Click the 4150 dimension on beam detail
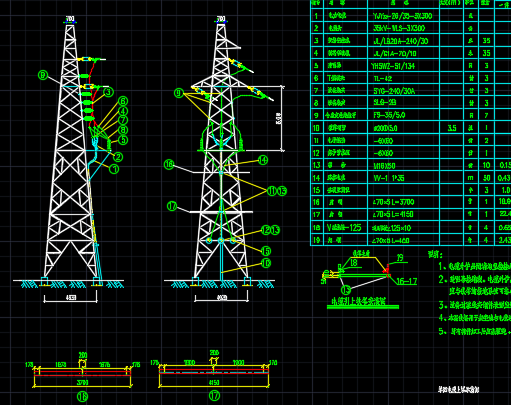Image resolution: width=511 pixels, height=405 pixels. (x=214, y=383)
